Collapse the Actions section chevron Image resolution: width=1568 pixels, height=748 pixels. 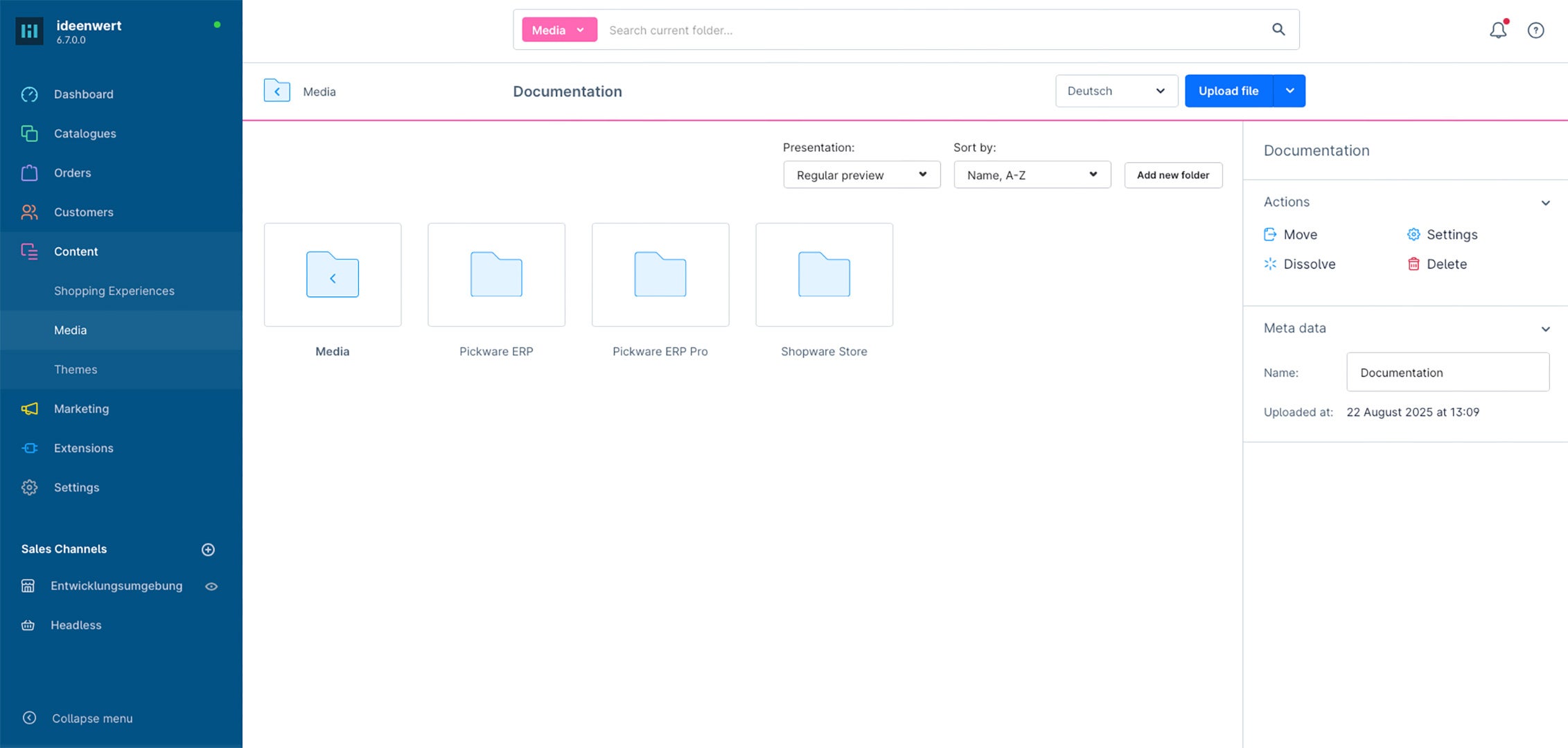(1545, 203)
